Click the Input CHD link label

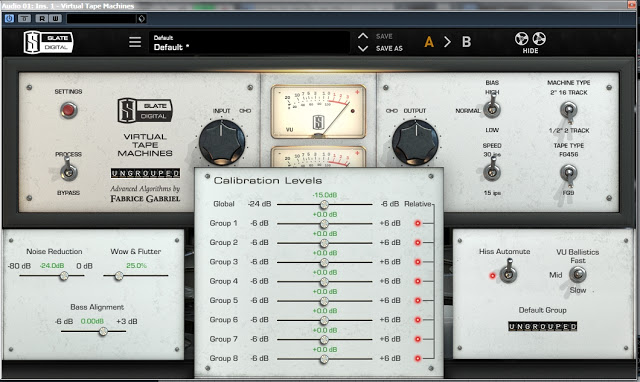click(x=245, y=111)
